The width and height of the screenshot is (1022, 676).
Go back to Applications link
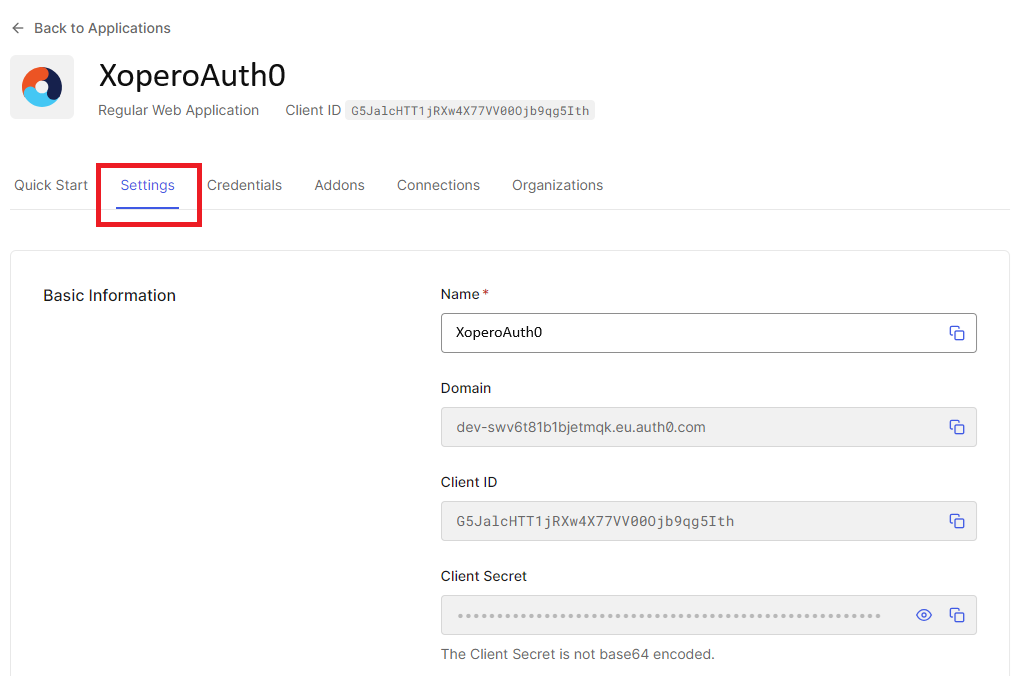point(102,28)
